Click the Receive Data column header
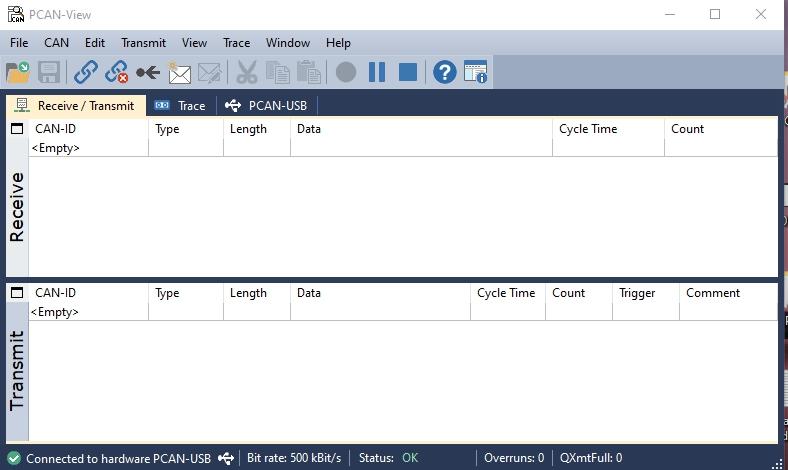This screenshot has width=788, height=470. point(421,129)
